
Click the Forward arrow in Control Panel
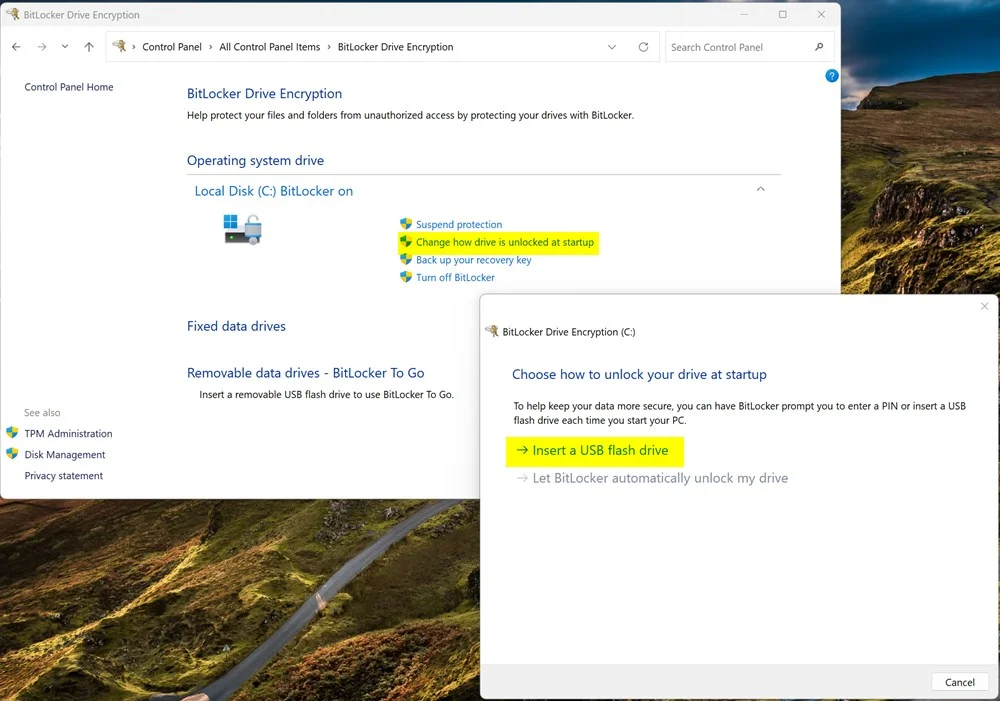tap(42, 47)
